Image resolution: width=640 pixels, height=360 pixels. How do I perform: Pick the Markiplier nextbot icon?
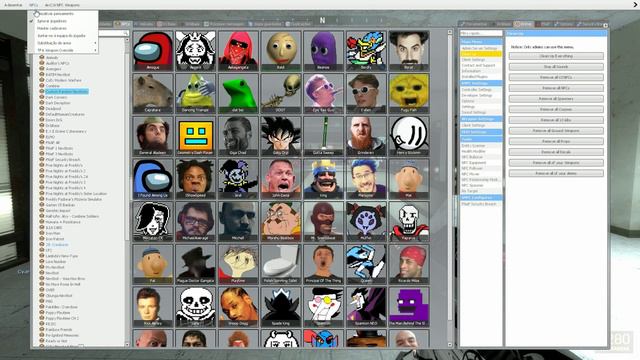click(366, 179)
